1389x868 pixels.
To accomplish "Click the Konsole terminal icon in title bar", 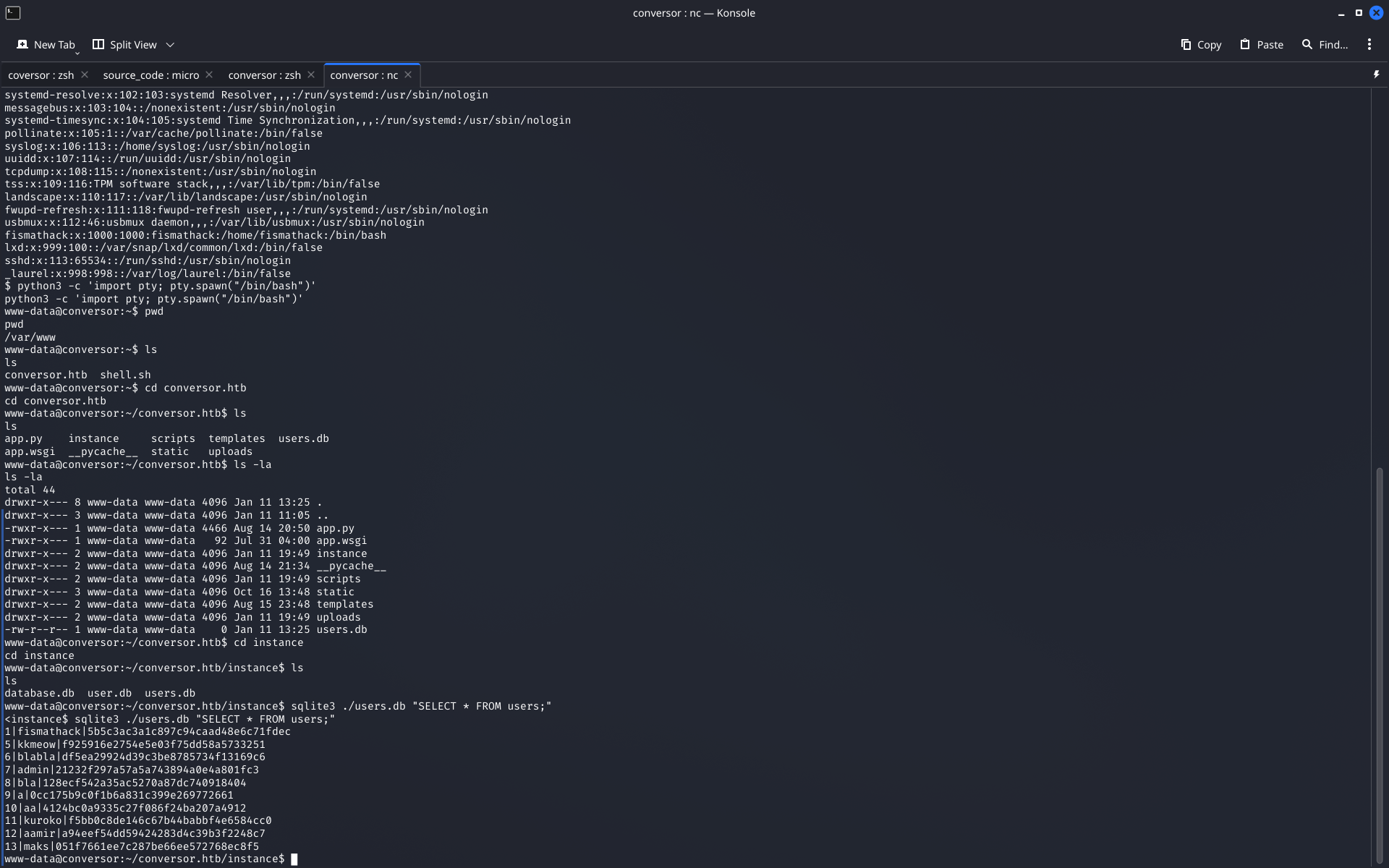I will [x=12, y=12].
